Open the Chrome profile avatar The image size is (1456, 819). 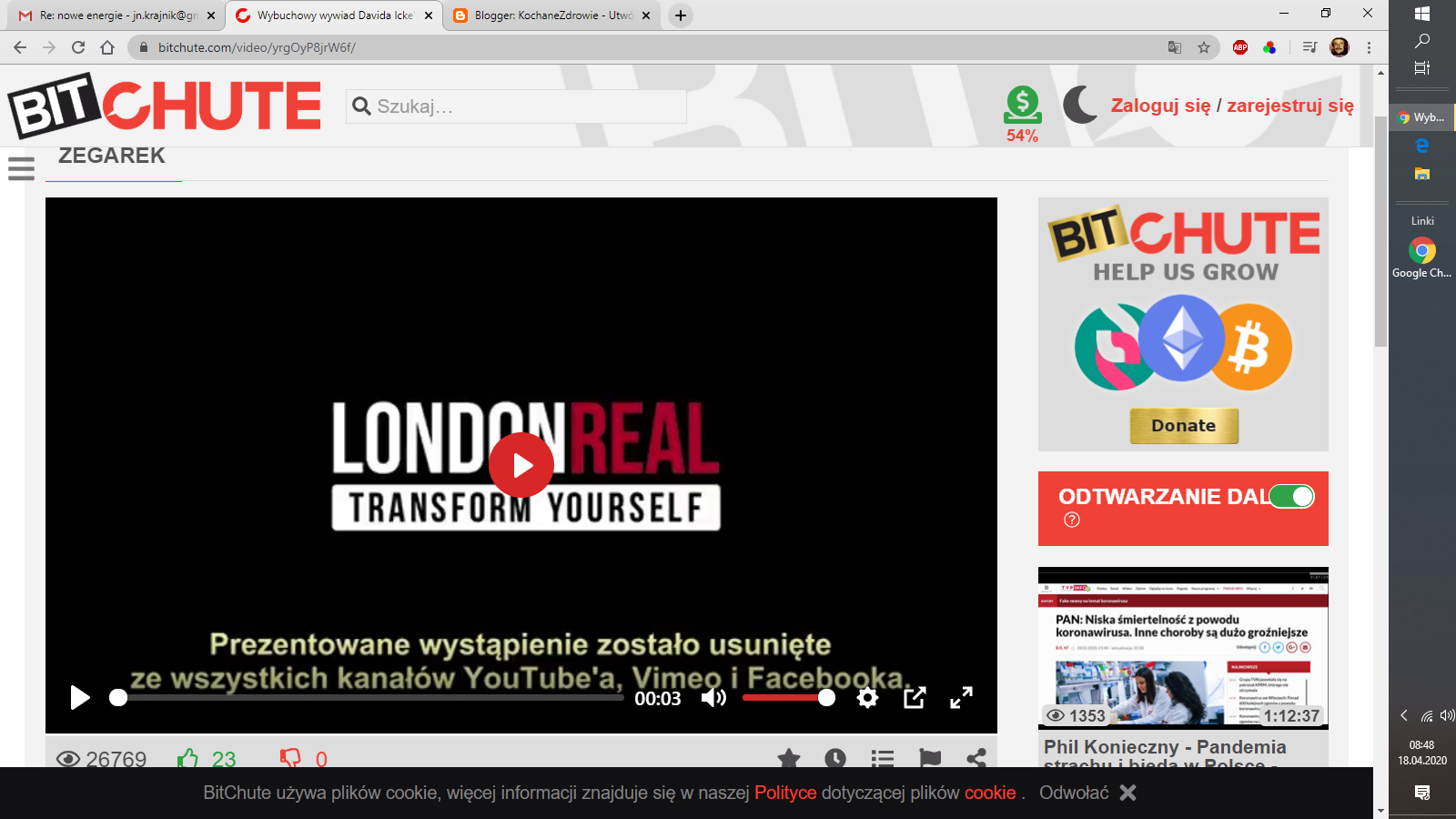pos(1340,47)
